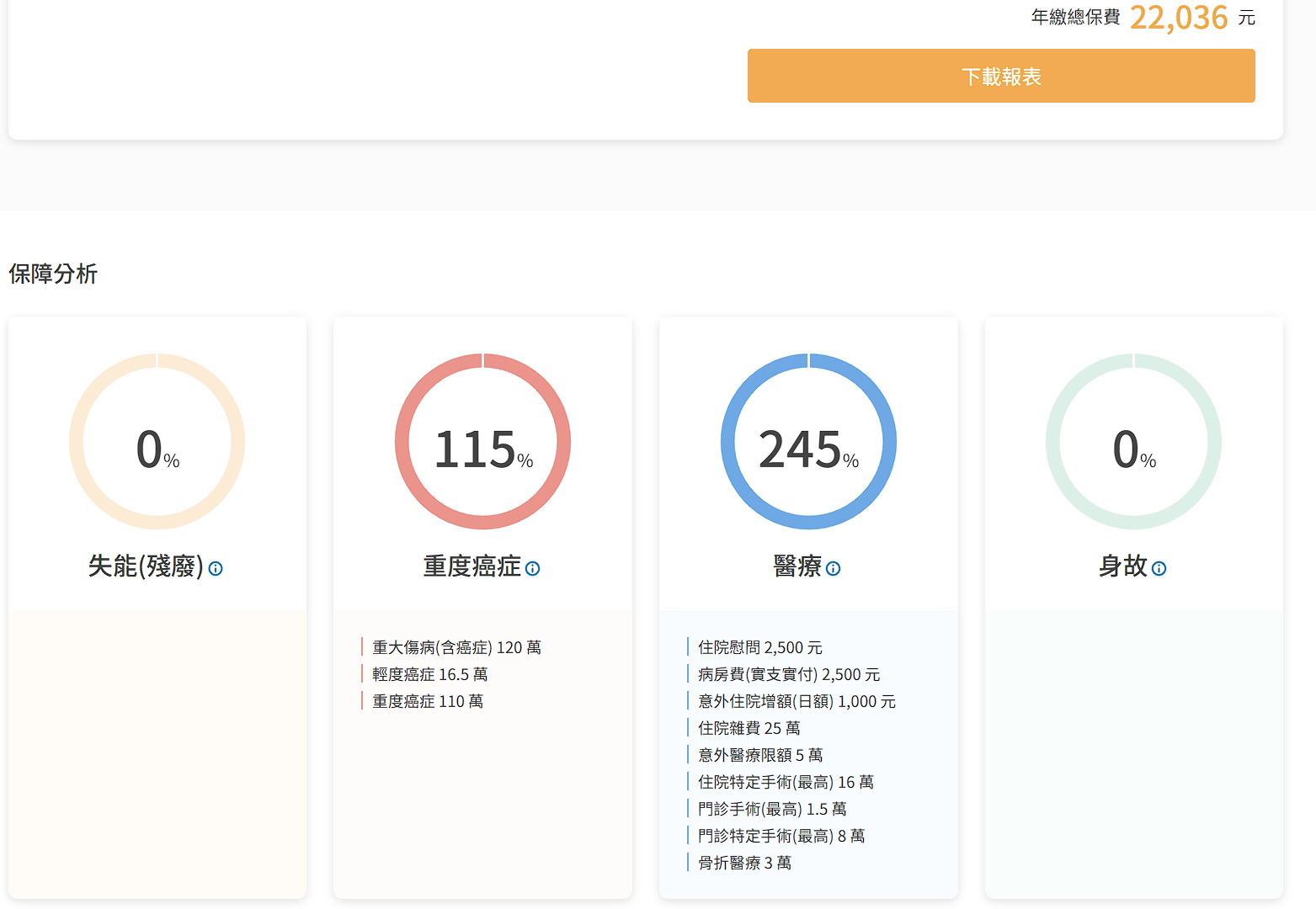This screenshot has width=1316, height=909.
Task: Click the red 115% cancer donut chart
Action: point(482,442)
